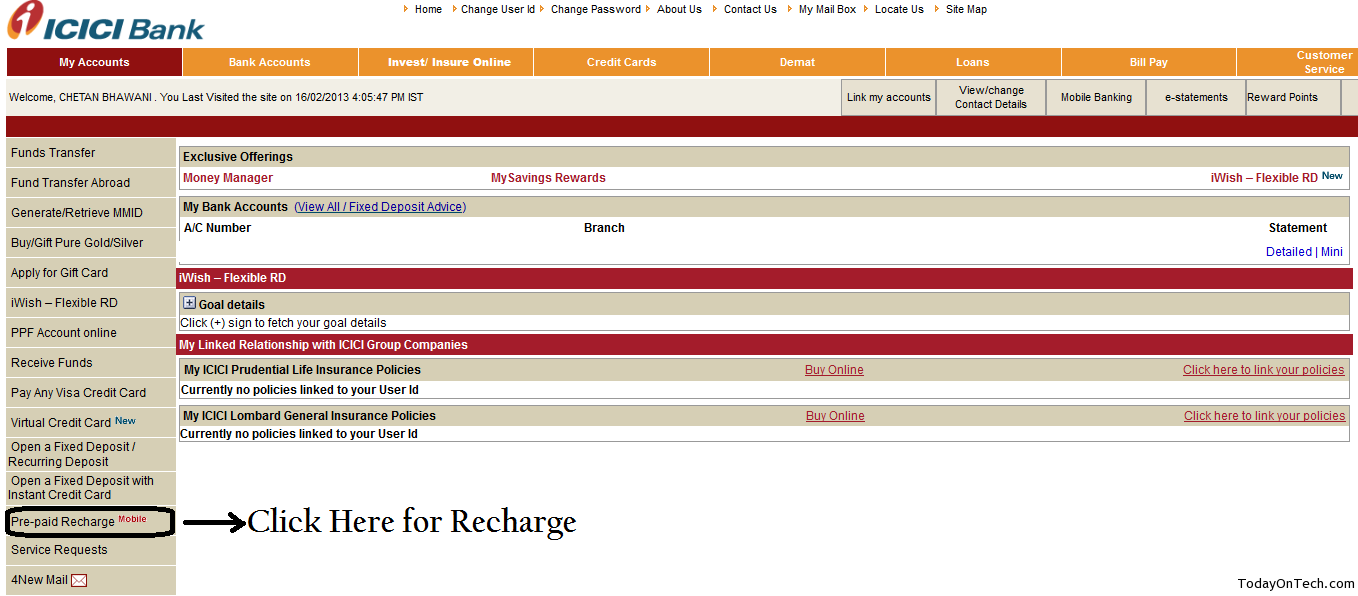
Task: Click the Change Password link
Action: click(596, 9)
